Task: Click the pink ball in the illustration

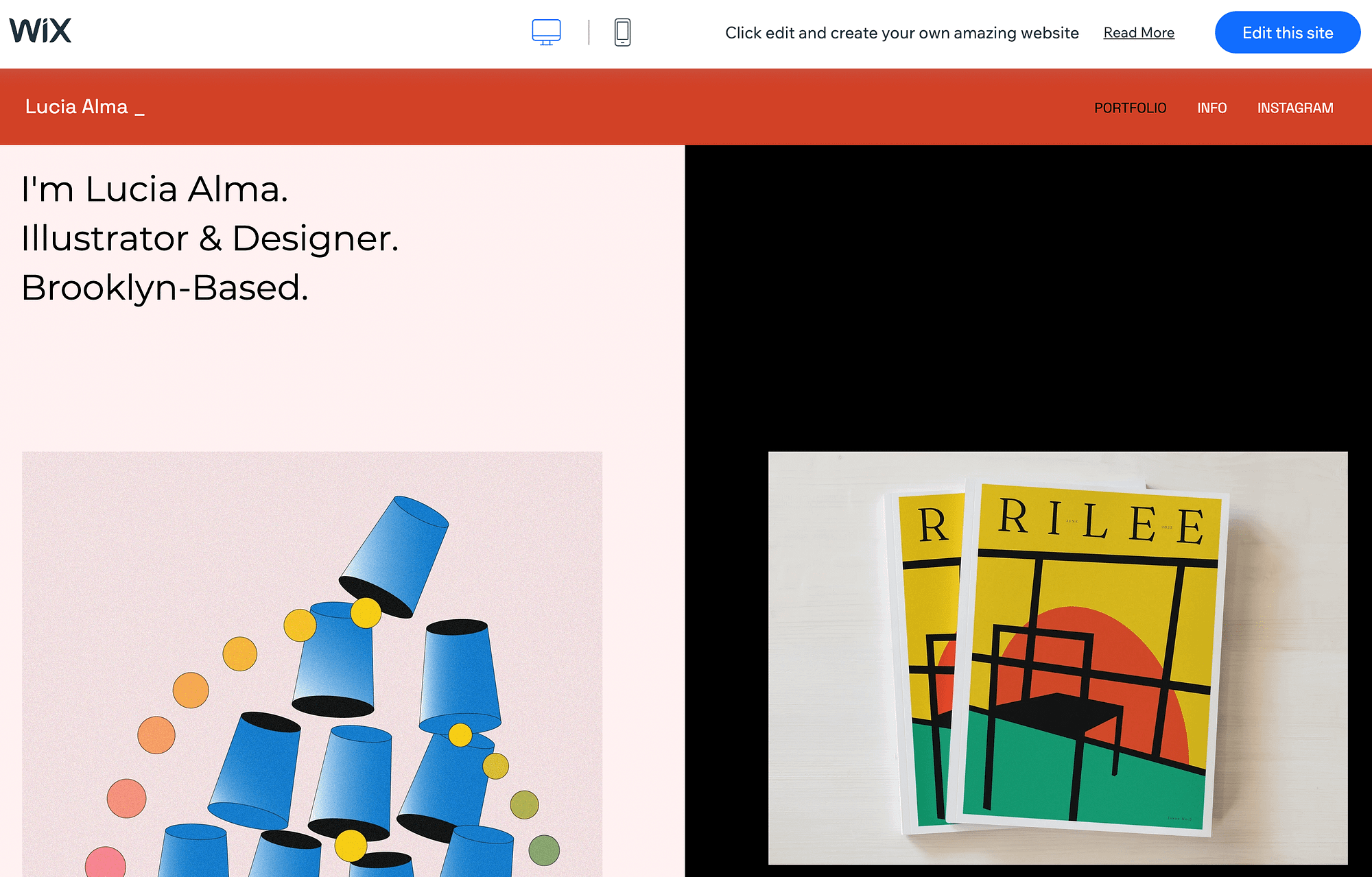Action: (x=105, y=863)
